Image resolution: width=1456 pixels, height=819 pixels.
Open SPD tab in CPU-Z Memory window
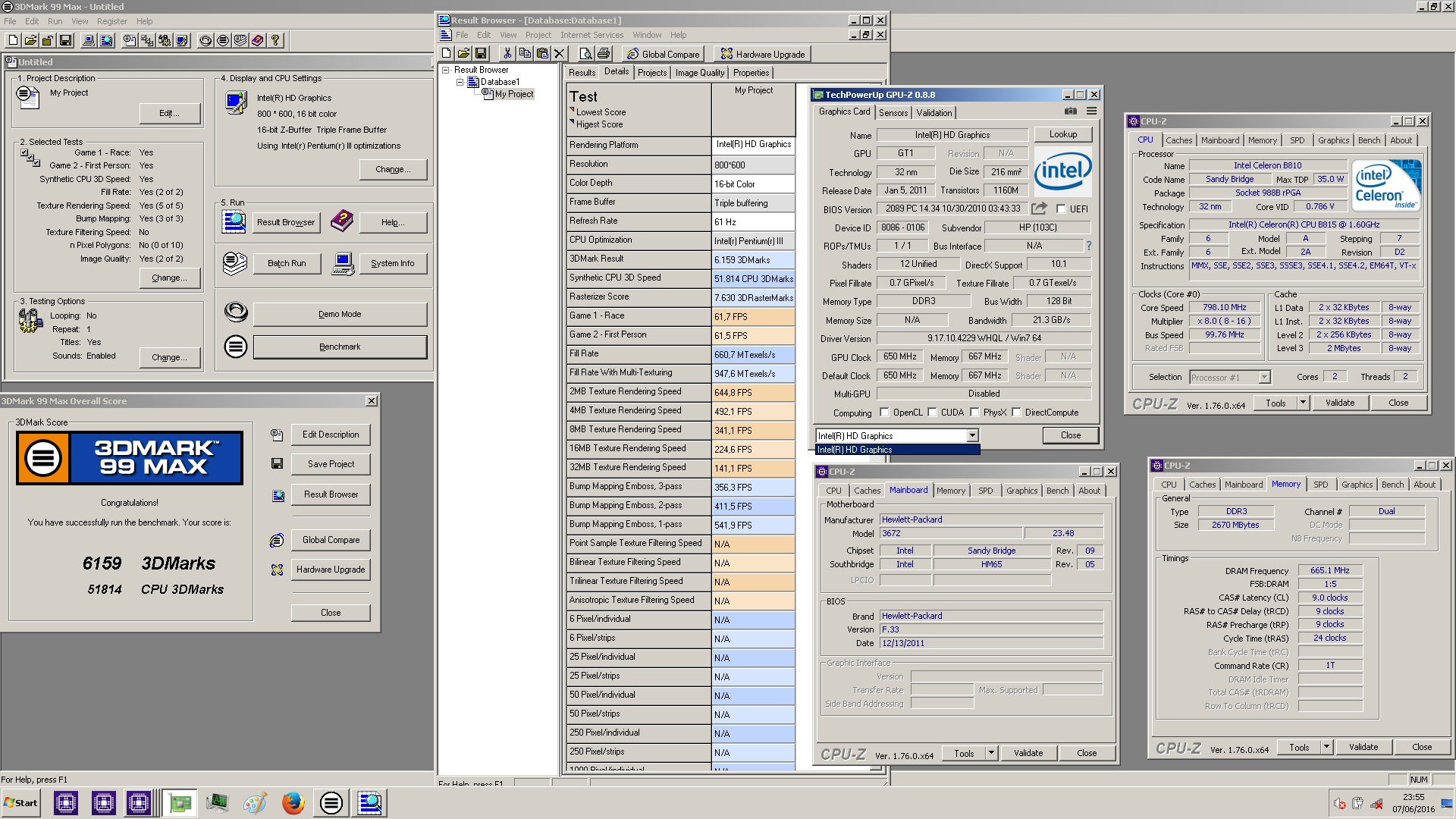click(x=1320, y=485)
